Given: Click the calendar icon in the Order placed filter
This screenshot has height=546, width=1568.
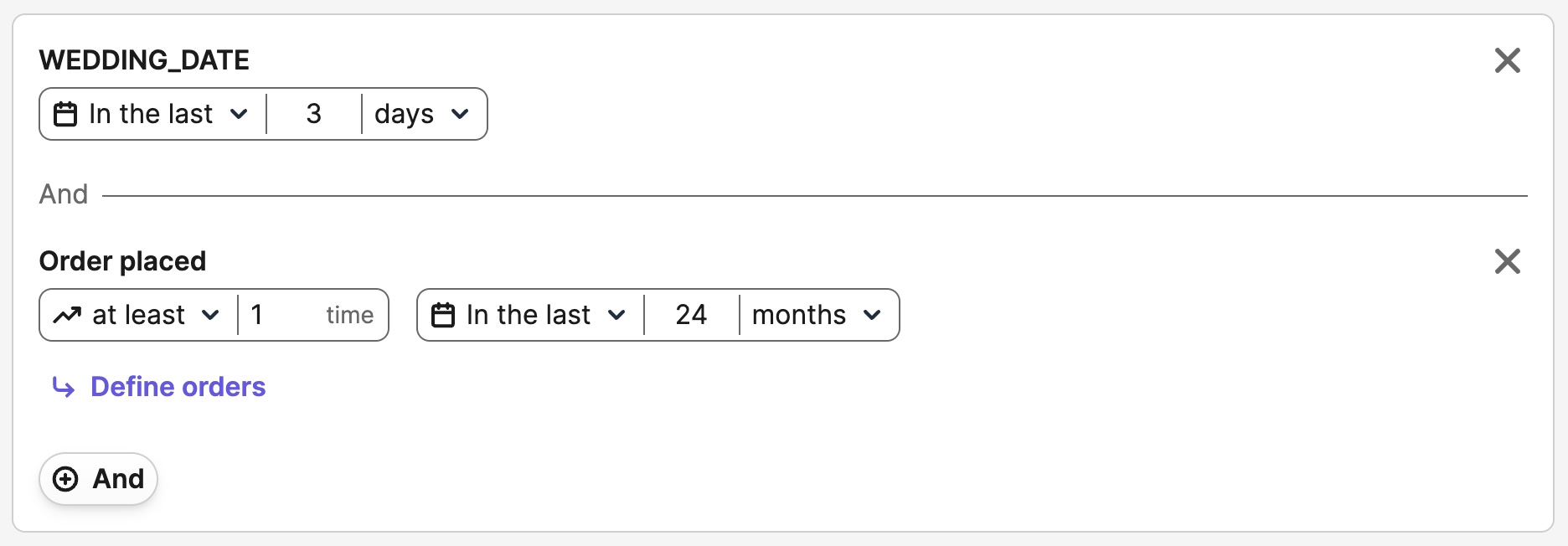Looking at the screenshot, I should tap(443, 315).
